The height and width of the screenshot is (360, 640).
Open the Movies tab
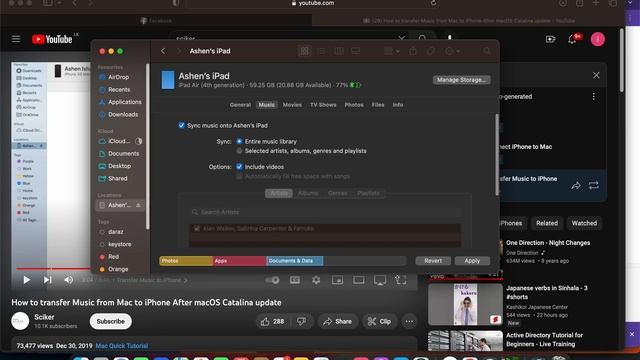(x=292, y=105)
